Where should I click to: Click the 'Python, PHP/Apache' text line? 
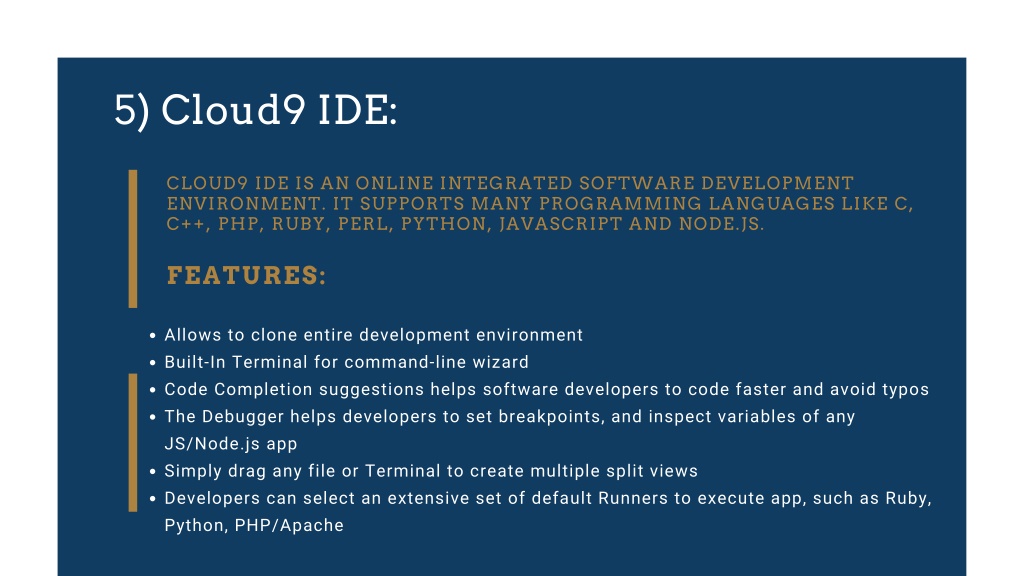coord(254,526)
